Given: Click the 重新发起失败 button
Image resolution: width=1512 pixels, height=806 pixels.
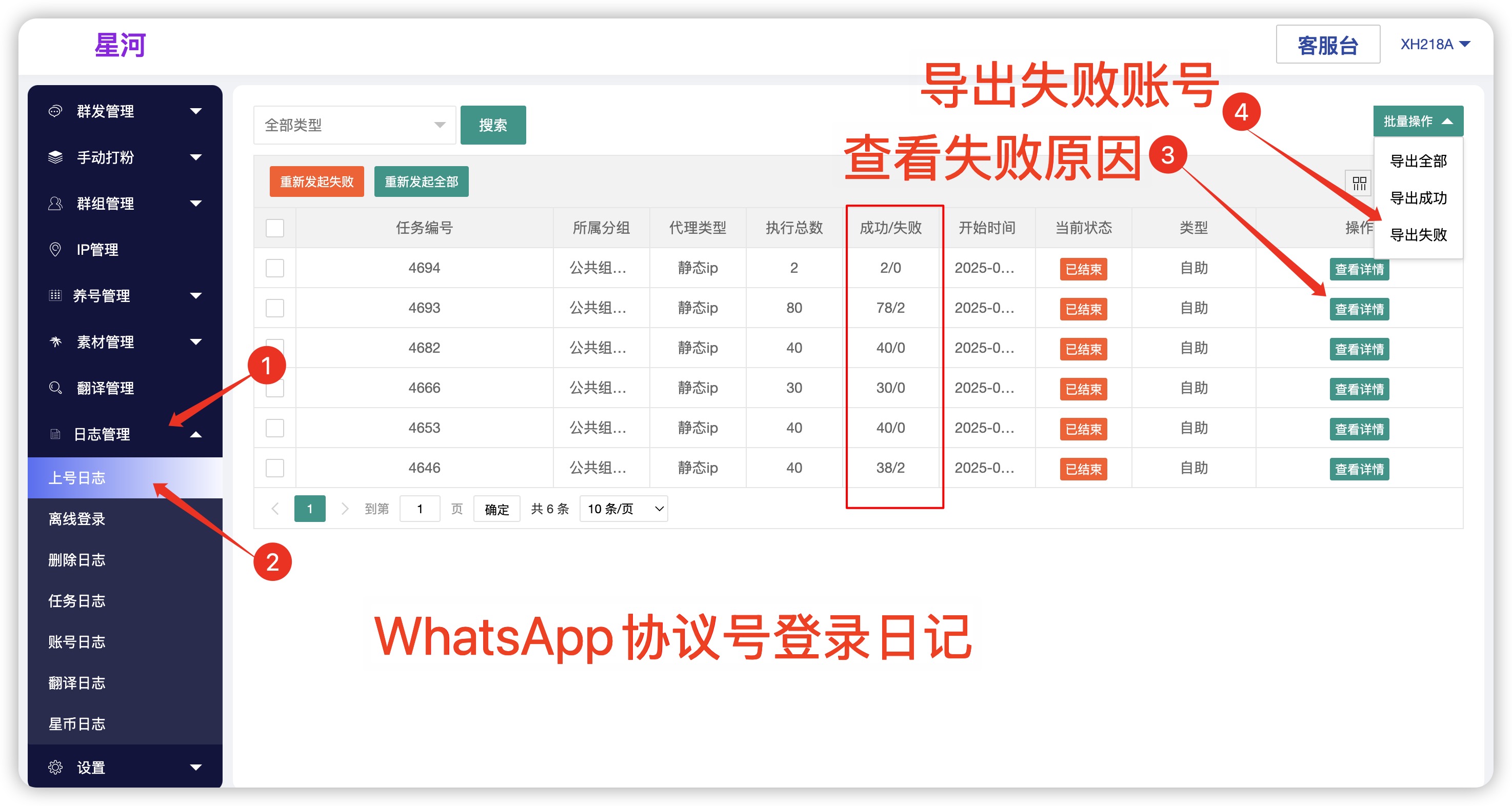Looking at the screenshot, I should pos(316,182).
